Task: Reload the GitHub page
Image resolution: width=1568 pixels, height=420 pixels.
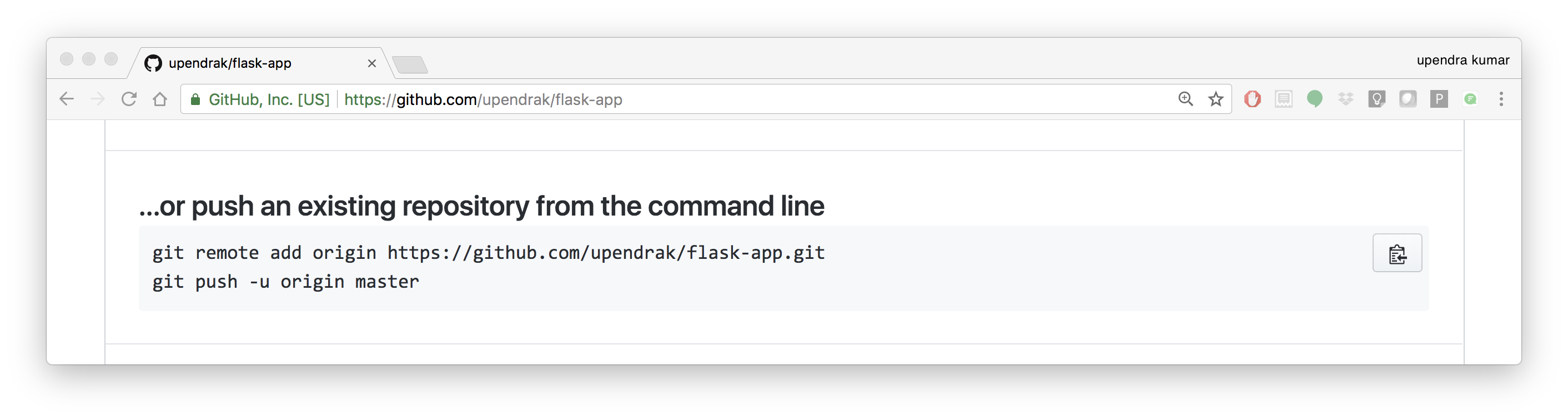Action: [128, 98]
